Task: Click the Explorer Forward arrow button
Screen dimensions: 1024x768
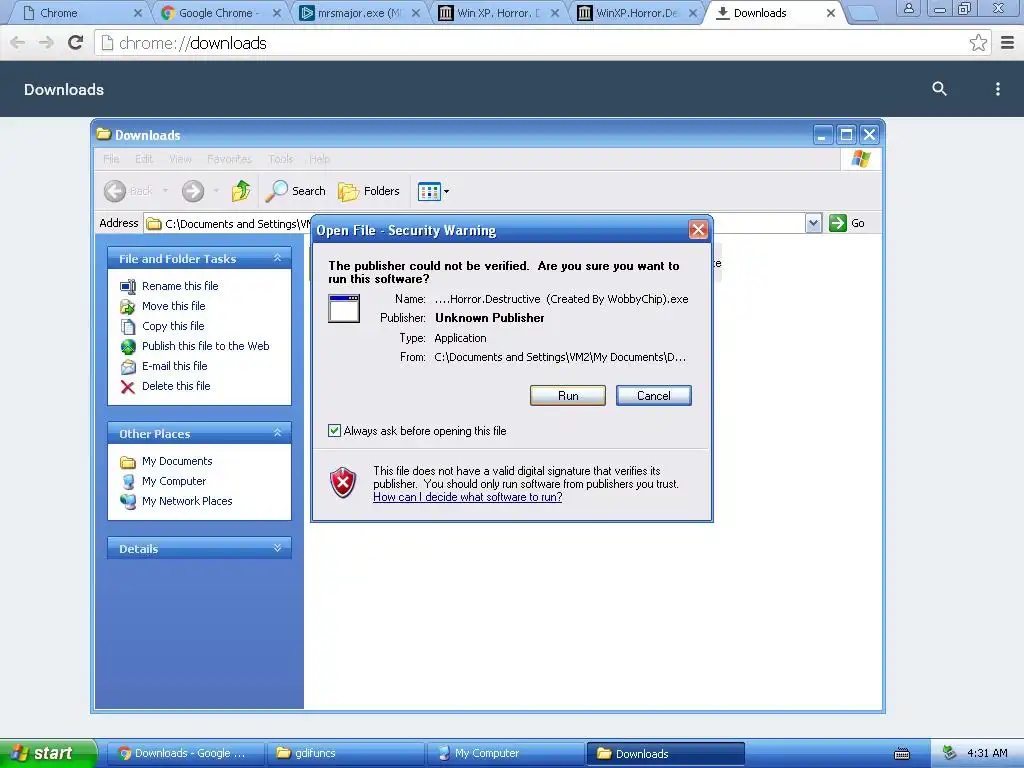Action: point(193,191)
